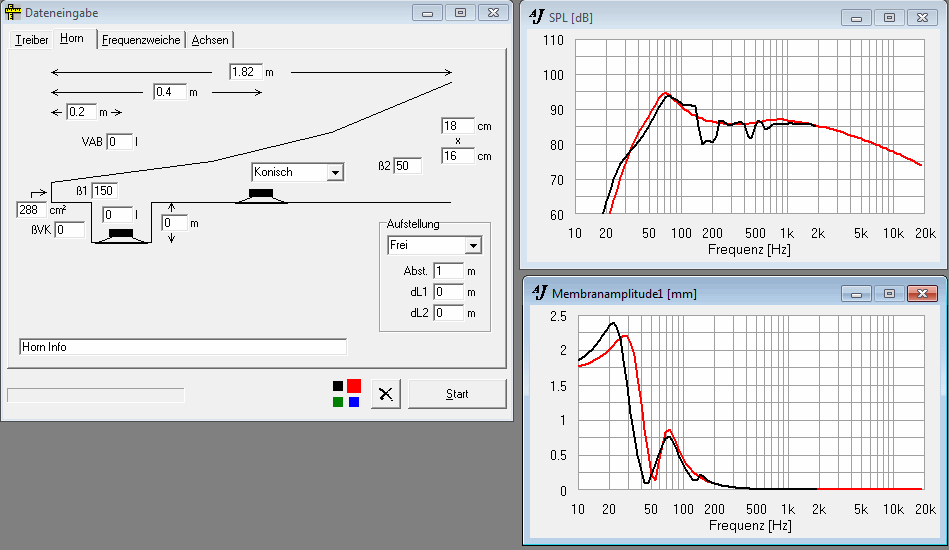Click the Start button
The image size is (949, 550).
coord(457,394)
